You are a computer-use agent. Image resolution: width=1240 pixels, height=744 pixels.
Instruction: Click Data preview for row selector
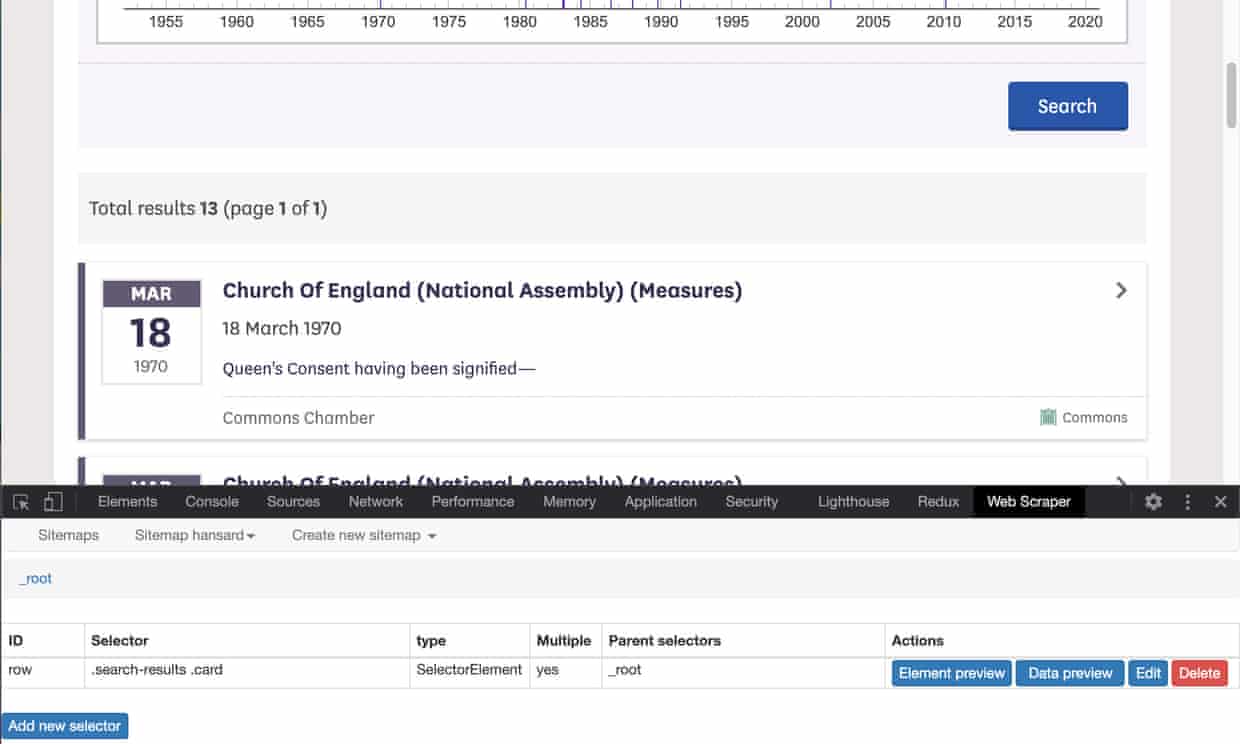[x=1070, y=673]
